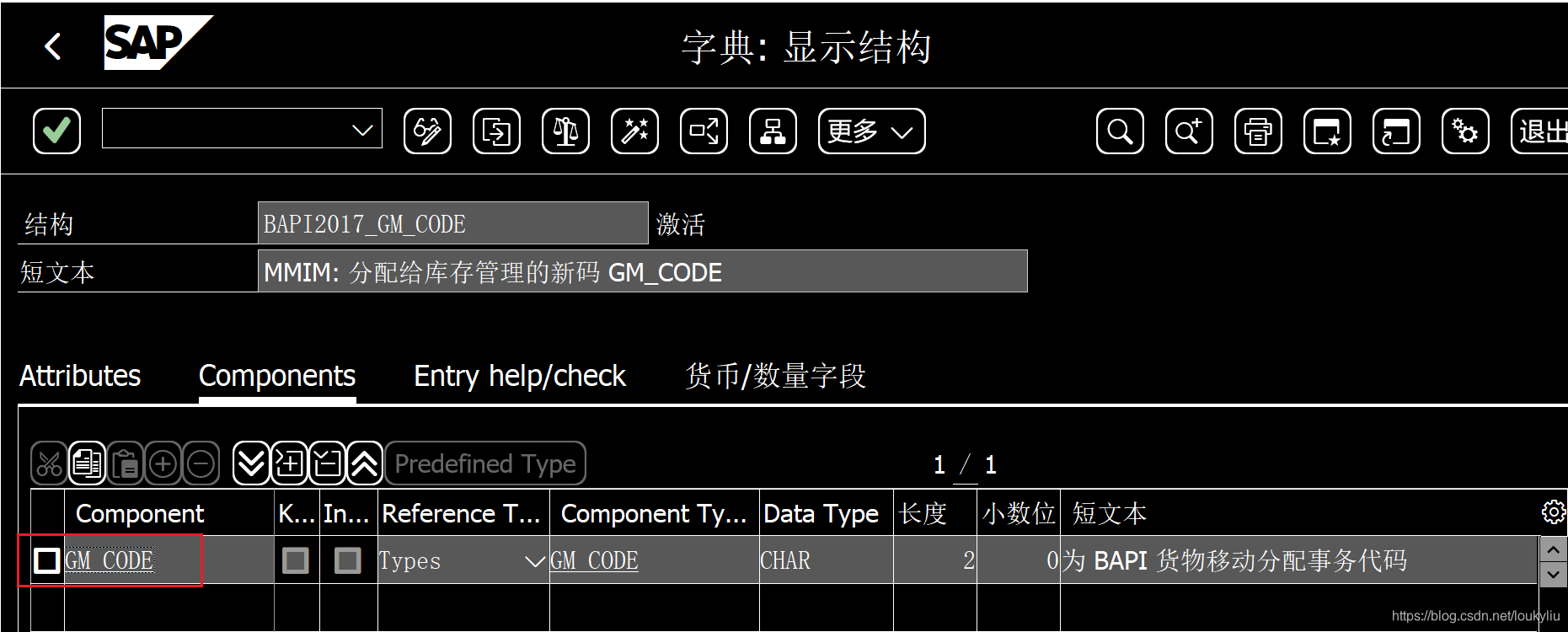Viewport: 1568px width, 632px height.
Task: Open the hierarchy display icon
Action: point(773,131)
